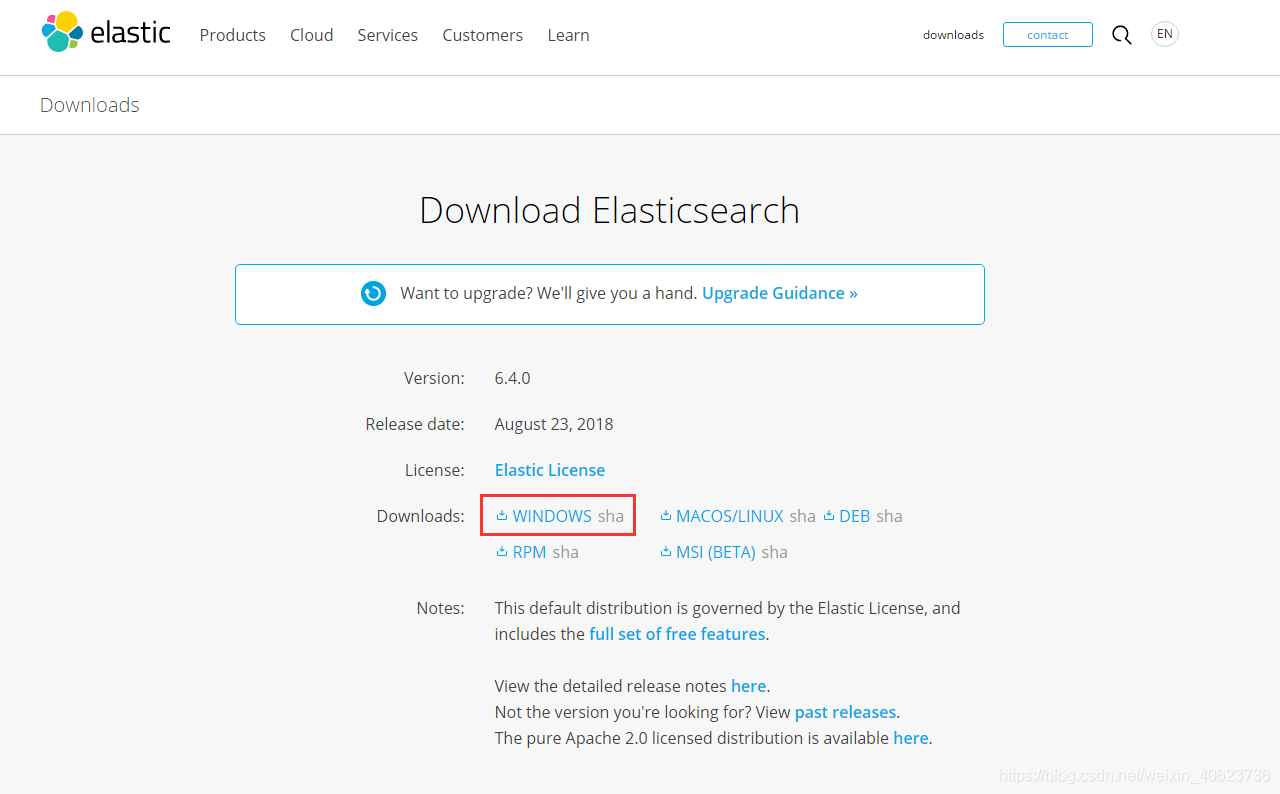Click the download icon beside MACOS/LINUX

click(666, 516)
